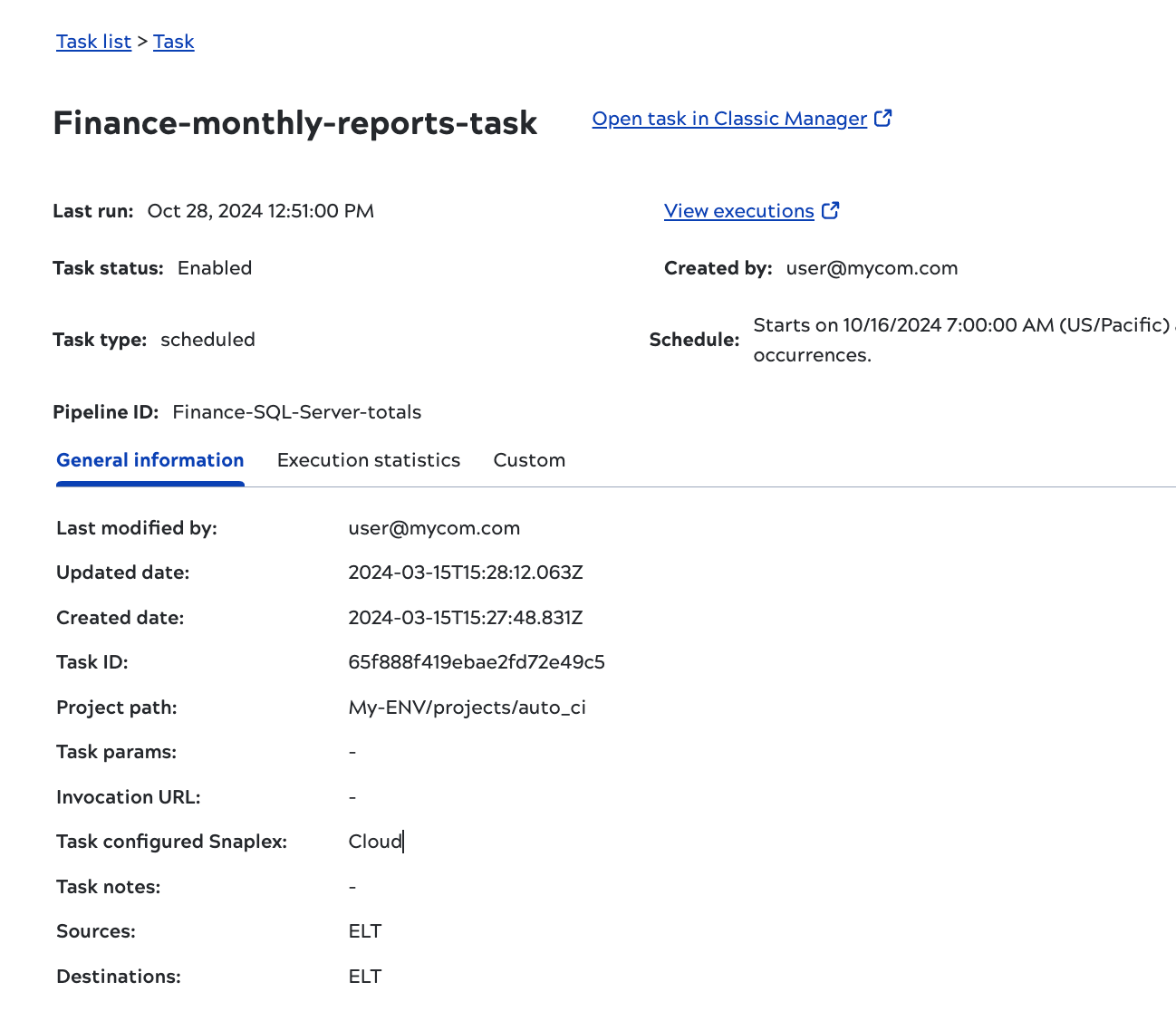The height and width of the screenshot is (1011, 1176).
Task: Click the Sources value ELT
Action: point(364,930)
